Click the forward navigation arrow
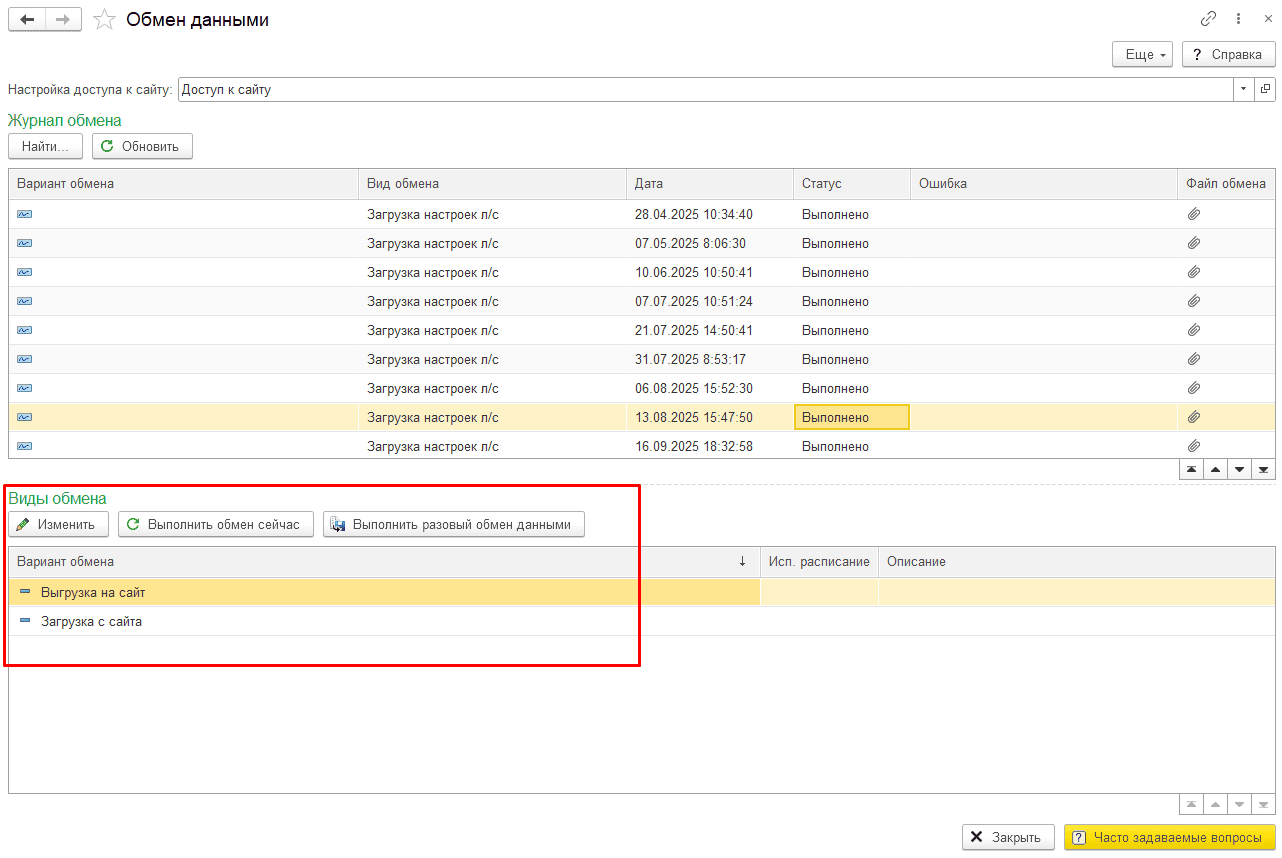 (x=63, y=20)
